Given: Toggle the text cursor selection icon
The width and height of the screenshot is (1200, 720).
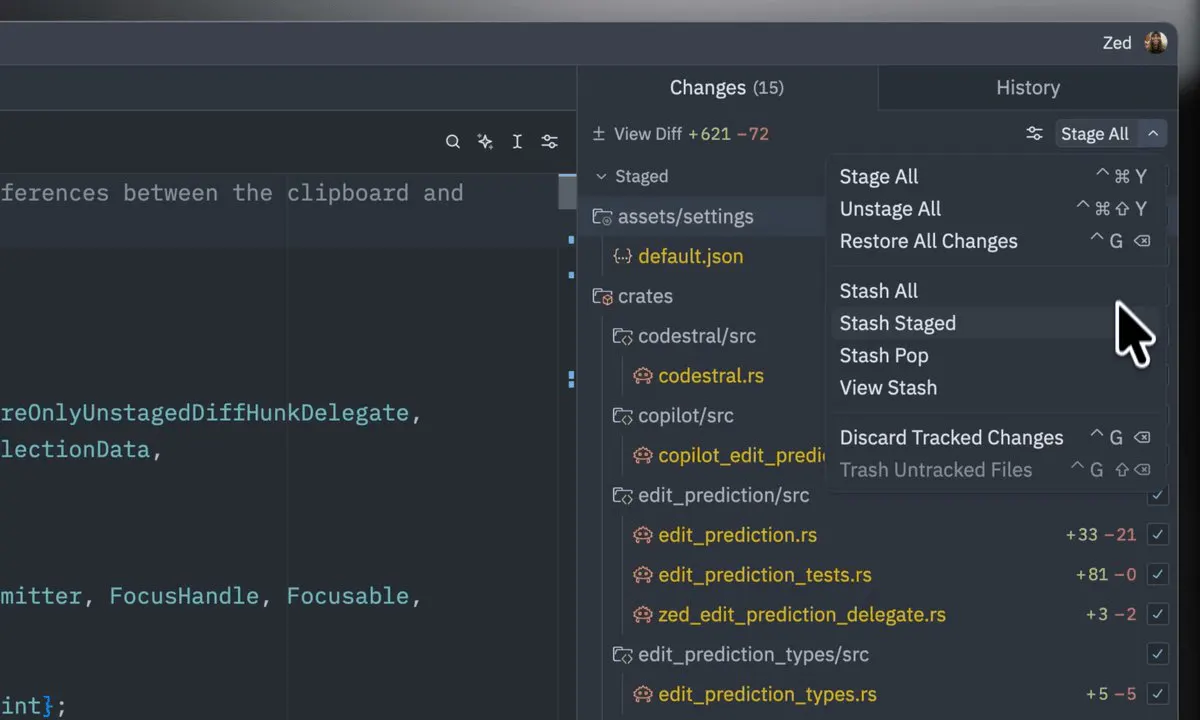Looking at the screenshot, I should [517, 142].
